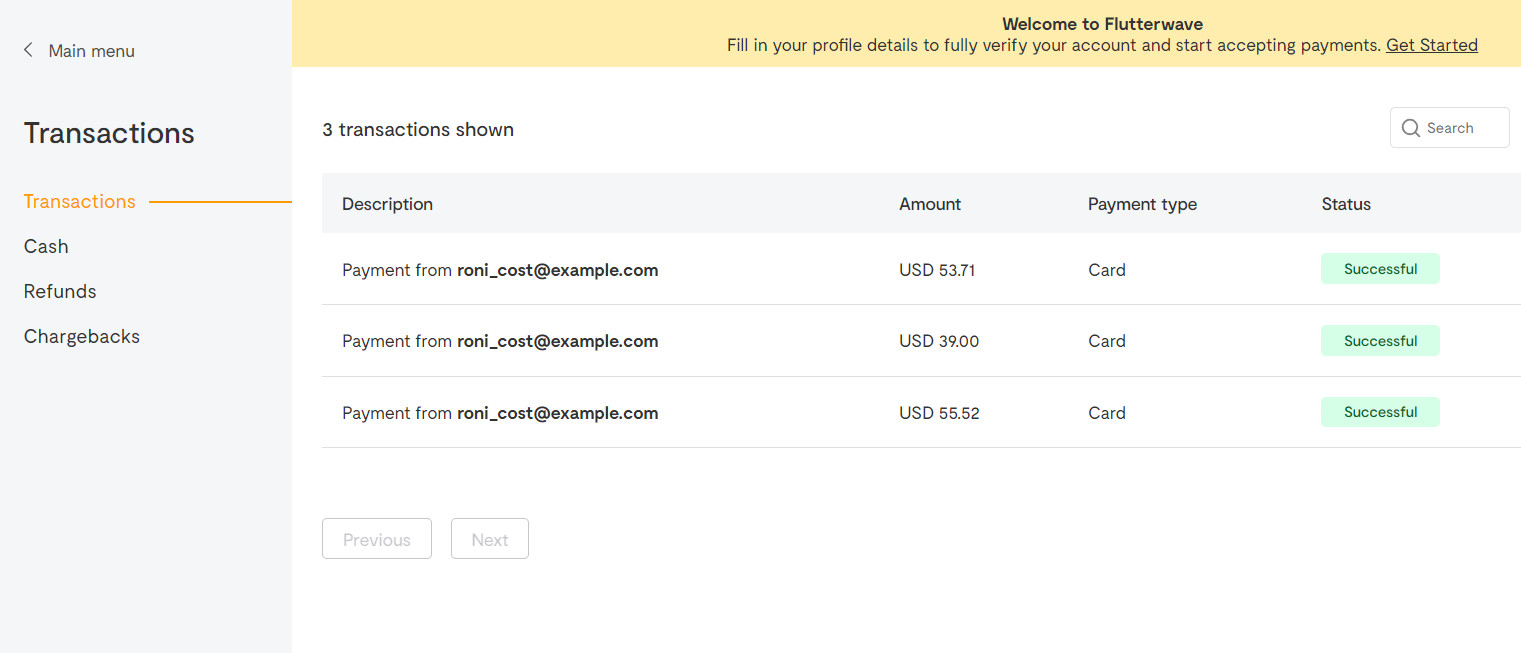Viewport: 1521px width, 653px height.
Task: Click Successful badge in USD 55.52 row
Action: tap(1380, 412)
